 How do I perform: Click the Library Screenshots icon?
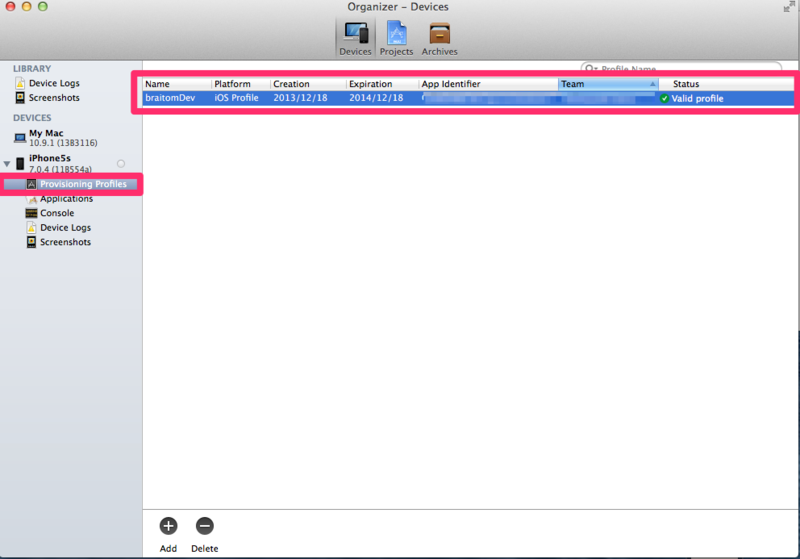point(20,97)
